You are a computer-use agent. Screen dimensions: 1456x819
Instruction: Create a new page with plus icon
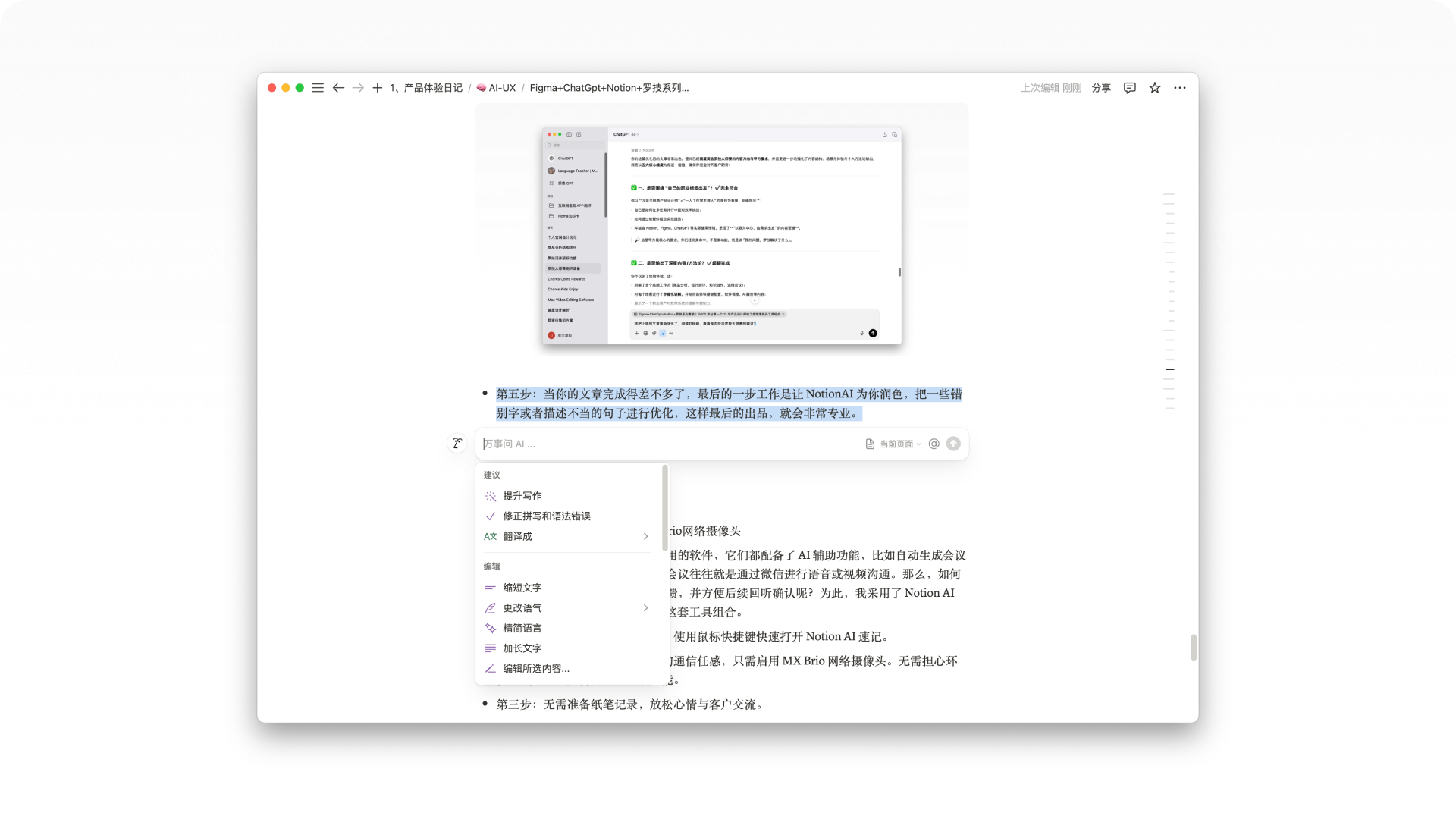[377, 88]
